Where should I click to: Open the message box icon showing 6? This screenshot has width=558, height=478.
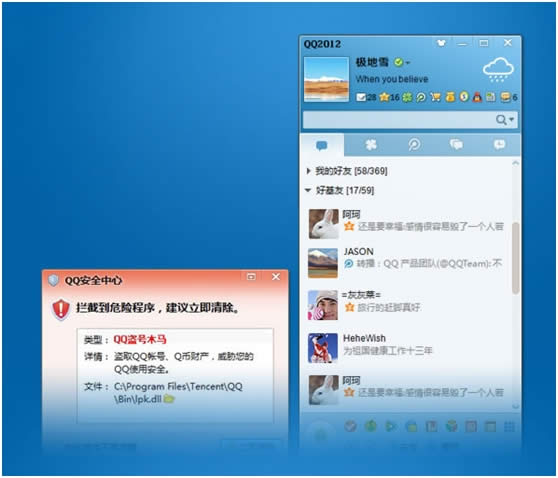click(509, 97)
